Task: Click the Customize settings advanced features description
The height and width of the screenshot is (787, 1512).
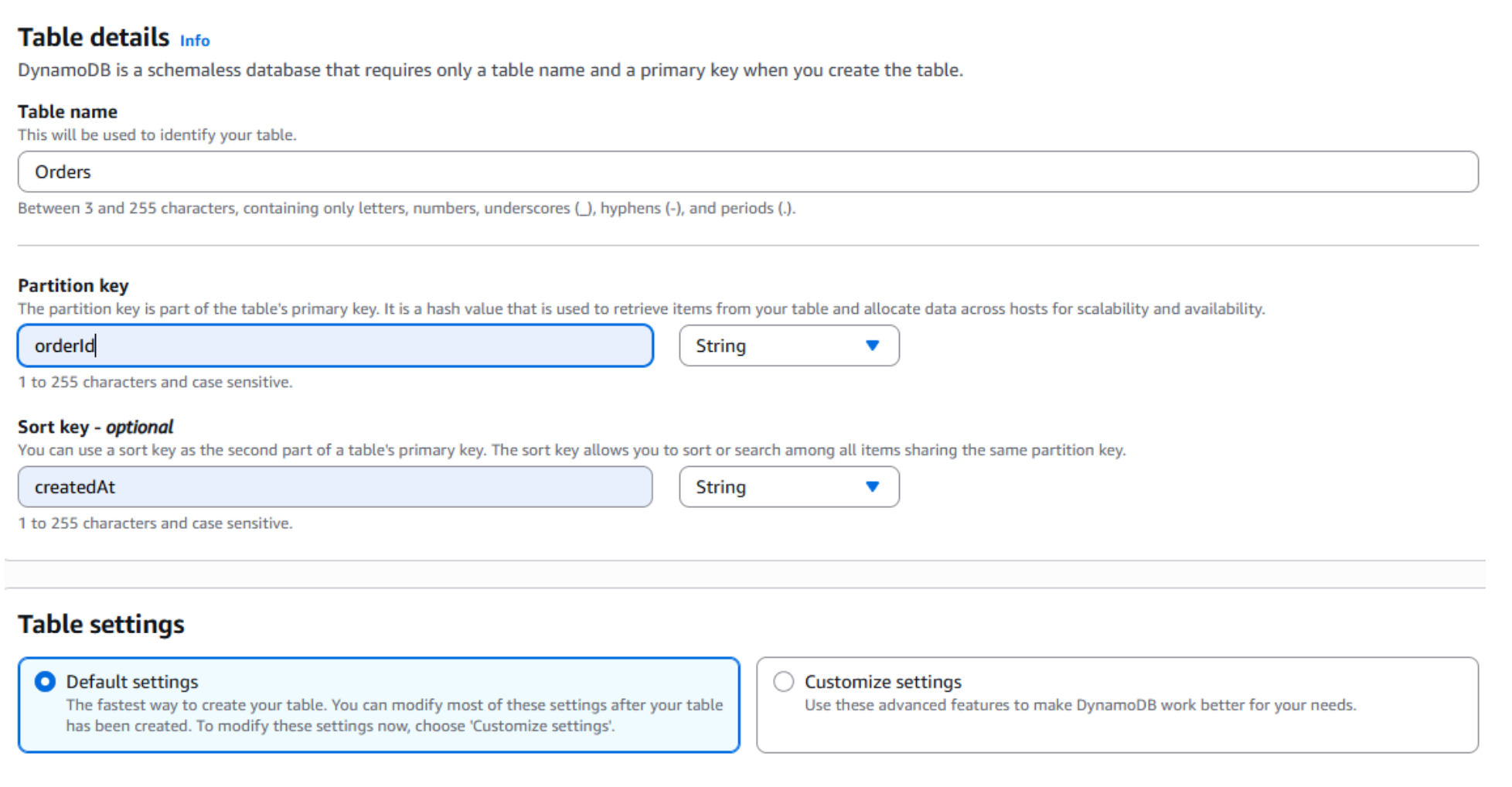Action: pyautogui.click(x=1080, y=705)
